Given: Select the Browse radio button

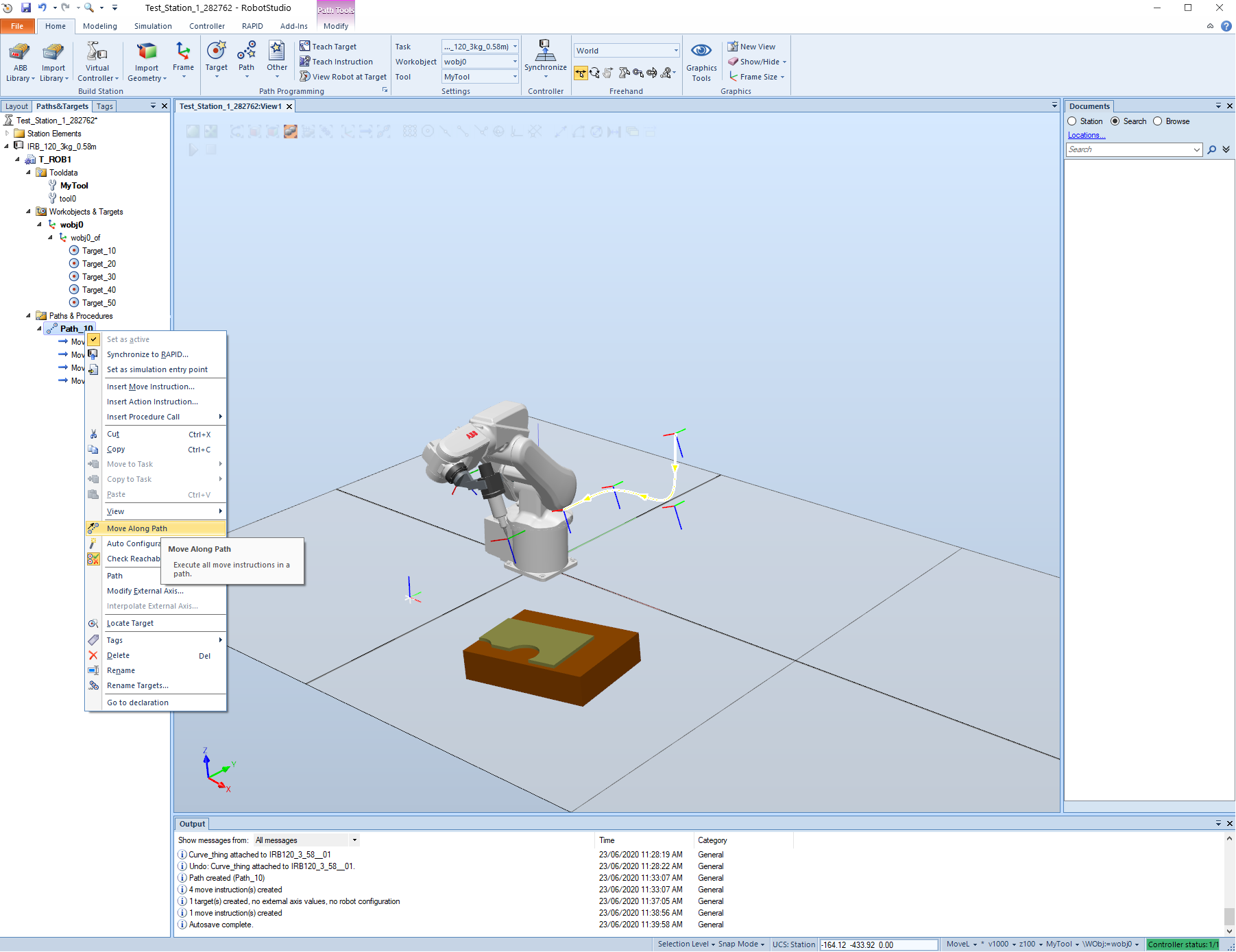Looking at the screenshot, I should pos(1158,121).
